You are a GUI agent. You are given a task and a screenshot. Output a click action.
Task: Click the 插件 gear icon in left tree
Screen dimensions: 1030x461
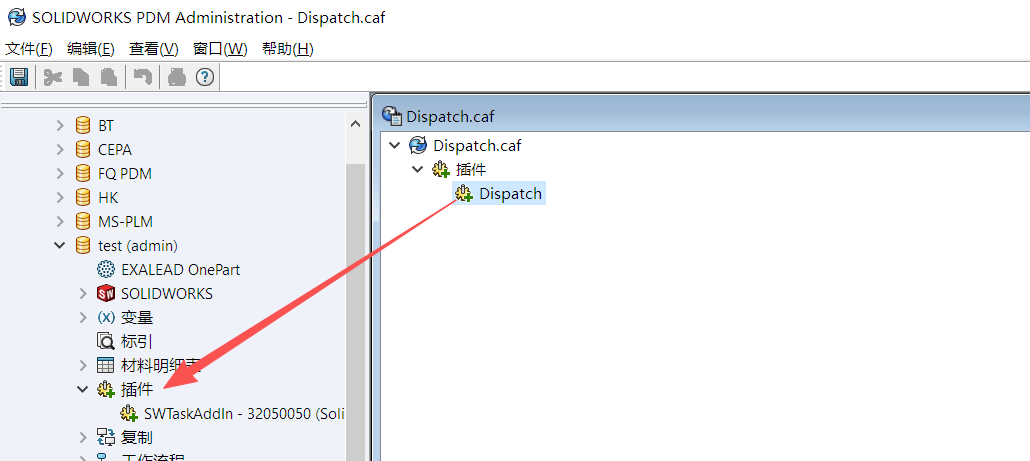coord(106,389)
